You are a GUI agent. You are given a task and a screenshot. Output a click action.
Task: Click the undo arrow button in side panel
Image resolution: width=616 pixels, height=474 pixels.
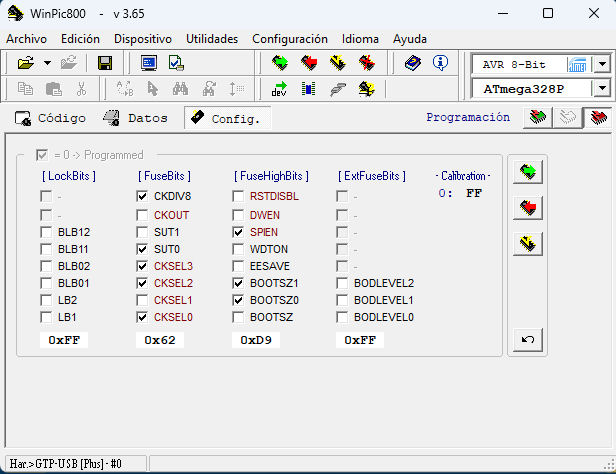(528, 340)
